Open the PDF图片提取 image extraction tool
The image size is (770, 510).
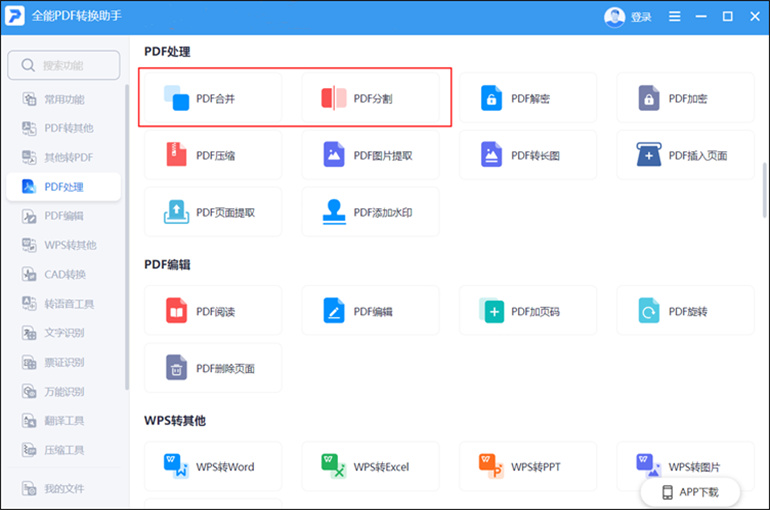371,155
